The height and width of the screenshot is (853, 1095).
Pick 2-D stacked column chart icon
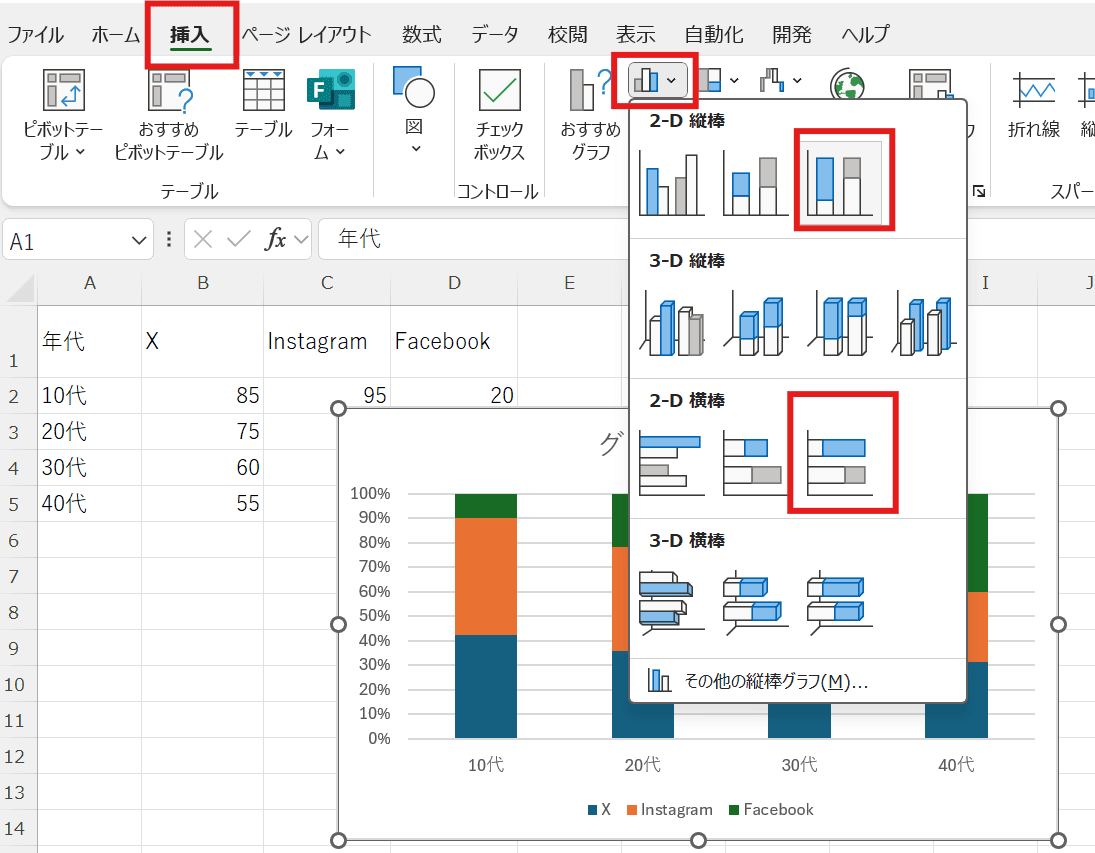pos(756,184)
